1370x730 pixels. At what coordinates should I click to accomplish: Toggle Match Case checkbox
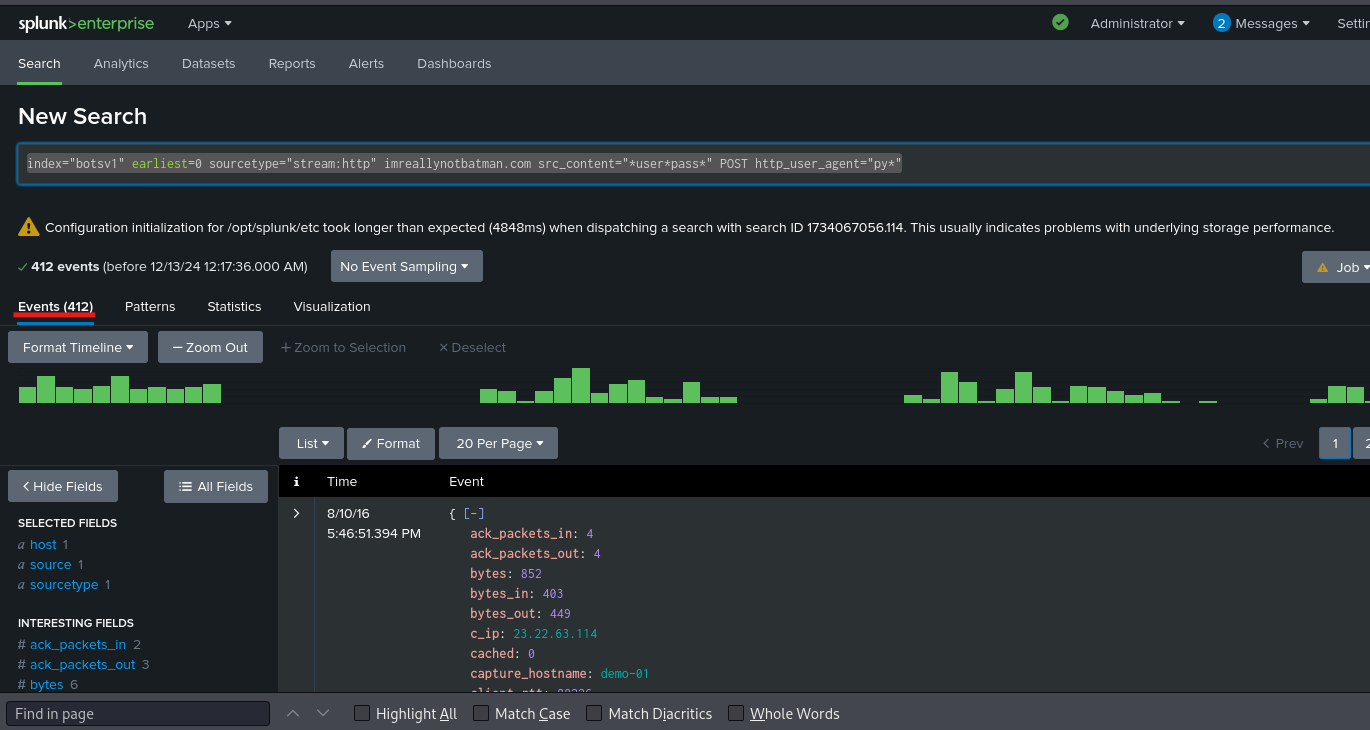481,713
